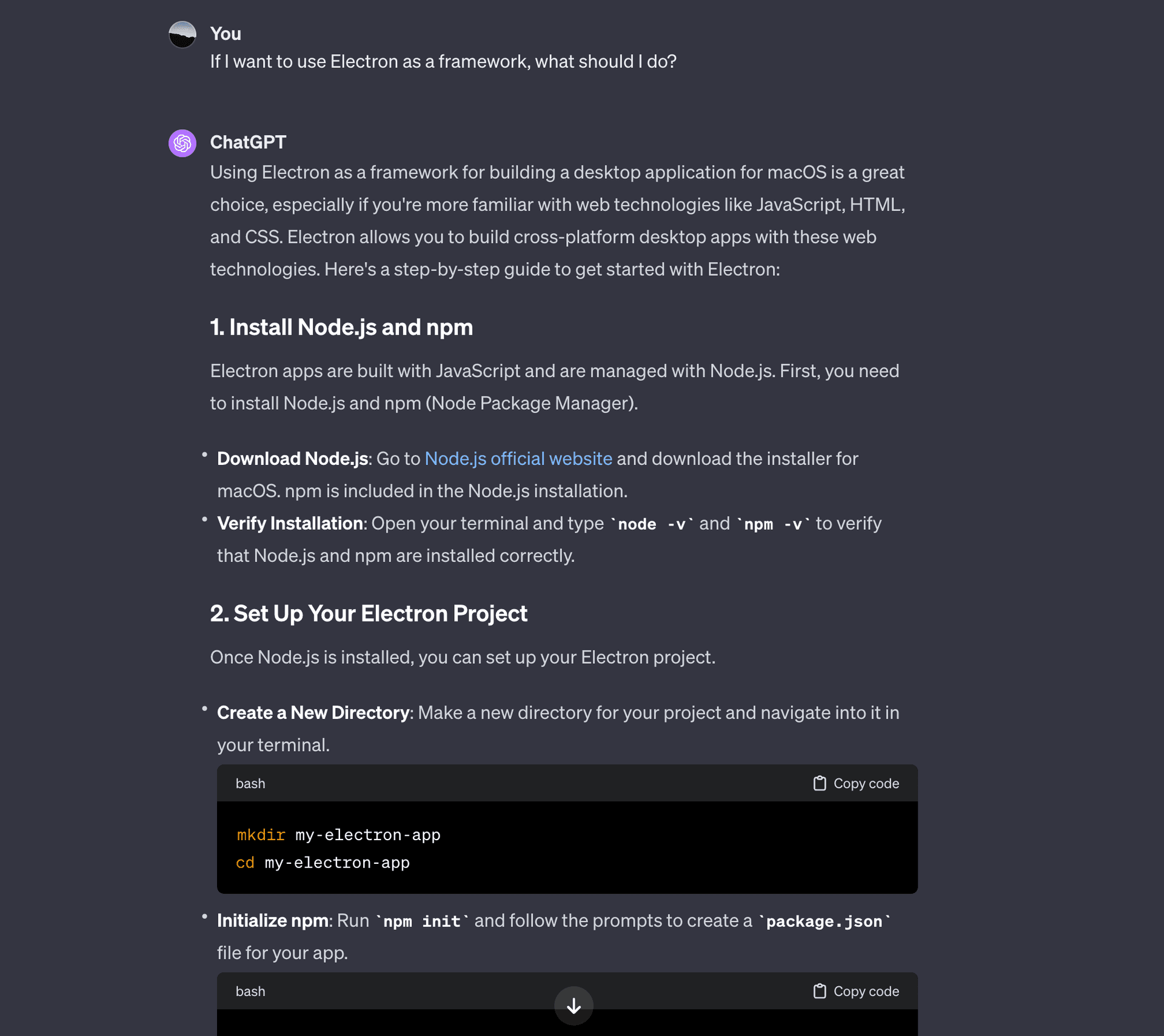
Task: Click the inline "package.json" code snippet
Action: (x=824, y=921)
